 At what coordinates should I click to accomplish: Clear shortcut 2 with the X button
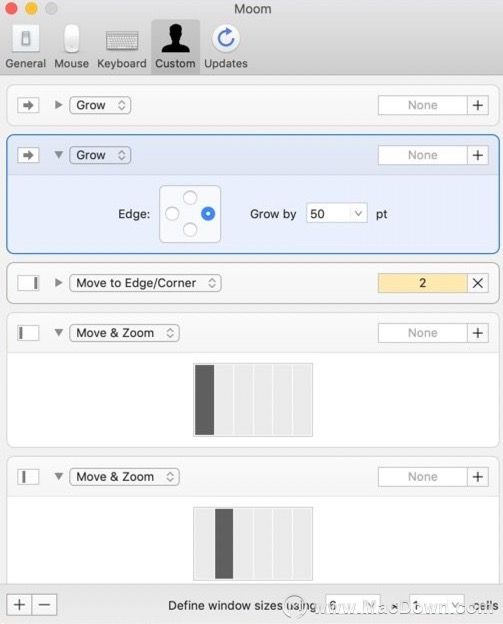[x=478, y=283]
